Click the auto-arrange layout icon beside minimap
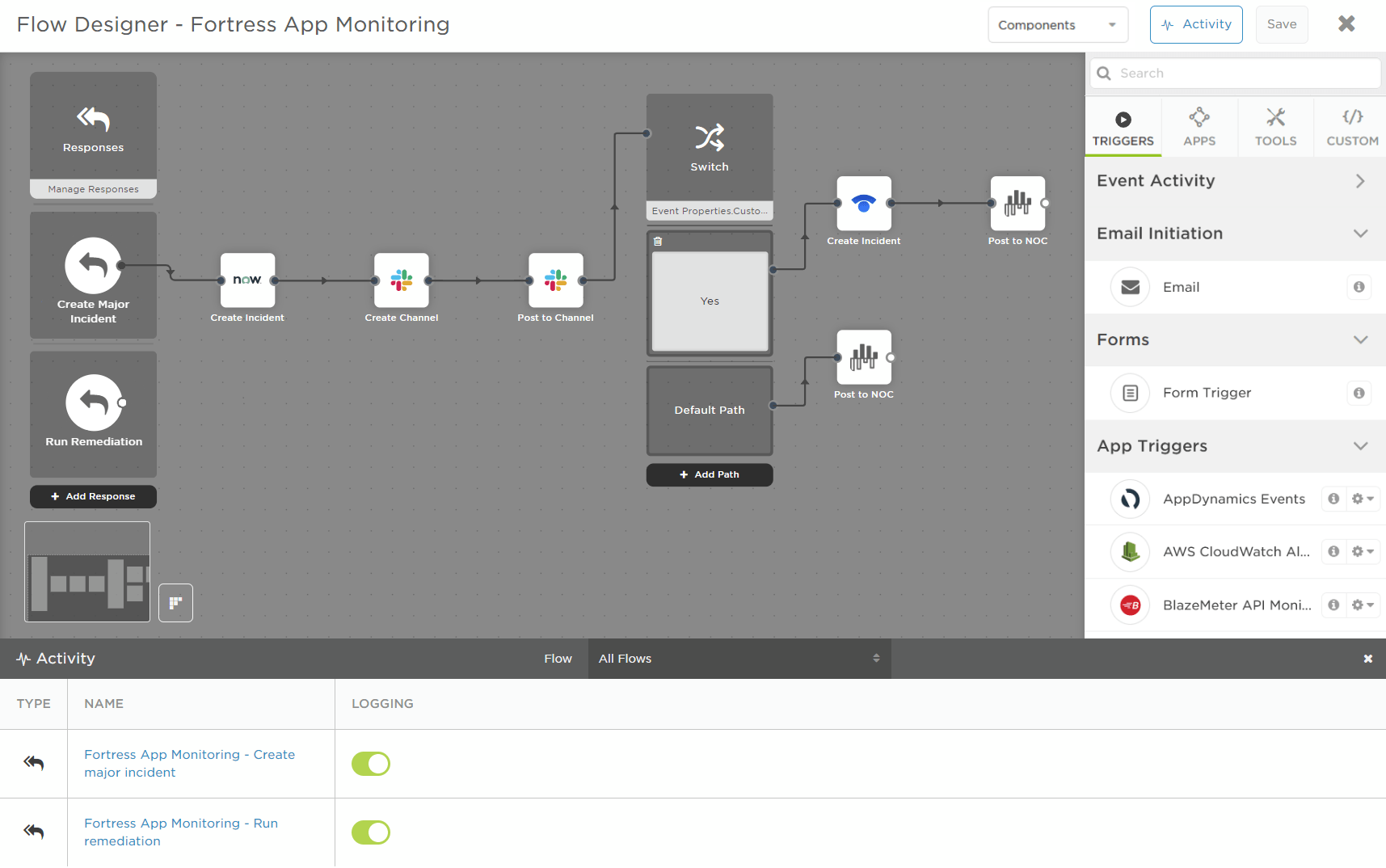1386x868 pixels. pos(175,603)
